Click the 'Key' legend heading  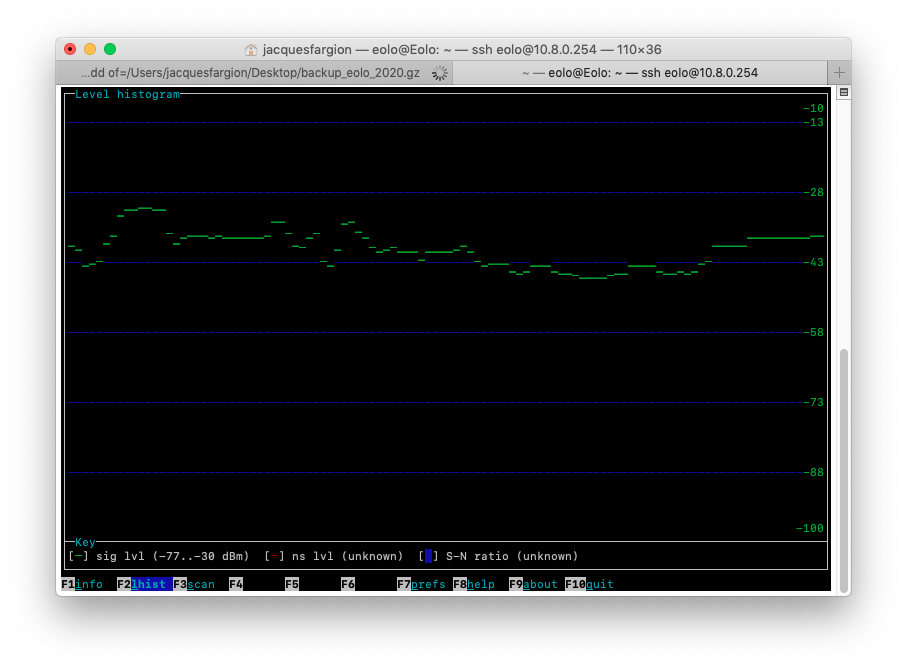click(85, 542)
